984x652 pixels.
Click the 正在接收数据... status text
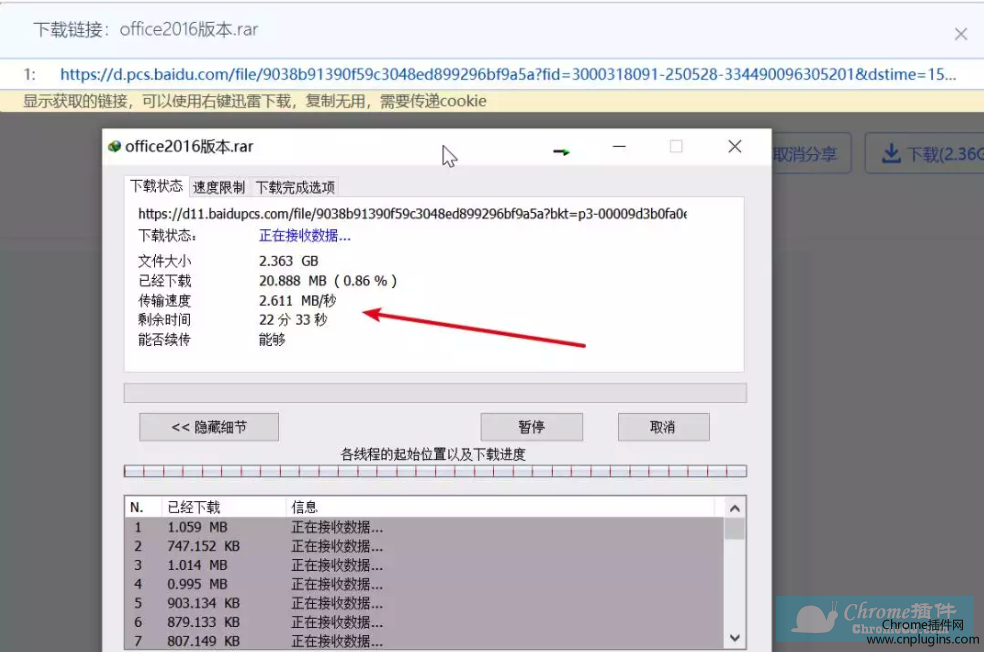point(305,236)
